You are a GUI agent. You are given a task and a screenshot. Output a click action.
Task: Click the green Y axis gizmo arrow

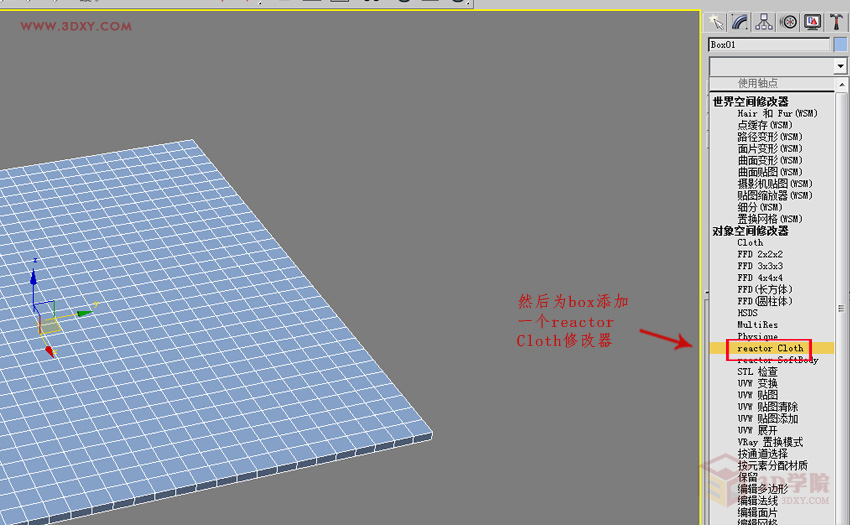tap(85, 313)
